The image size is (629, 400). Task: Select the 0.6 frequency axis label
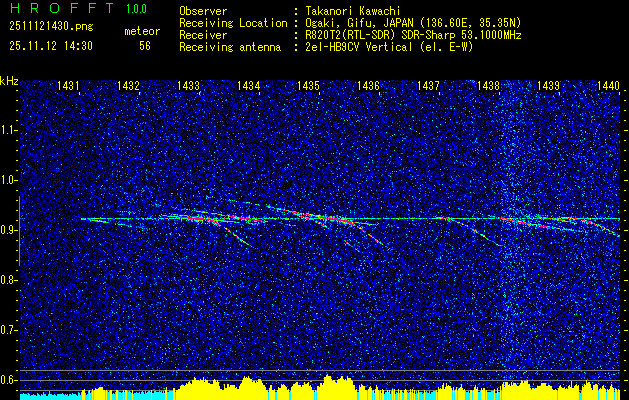(x=8, y=380)
